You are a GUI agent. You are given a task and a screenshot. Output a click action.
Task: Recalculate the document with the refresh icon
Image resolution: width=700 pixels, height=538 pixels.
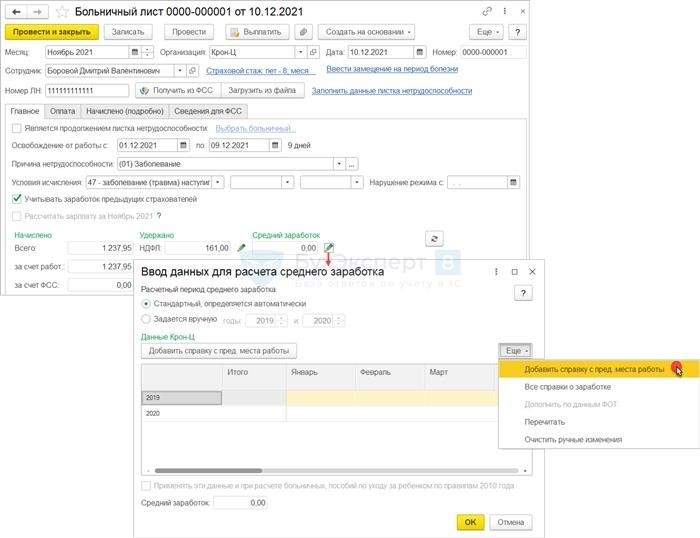(x=434, y=239)
